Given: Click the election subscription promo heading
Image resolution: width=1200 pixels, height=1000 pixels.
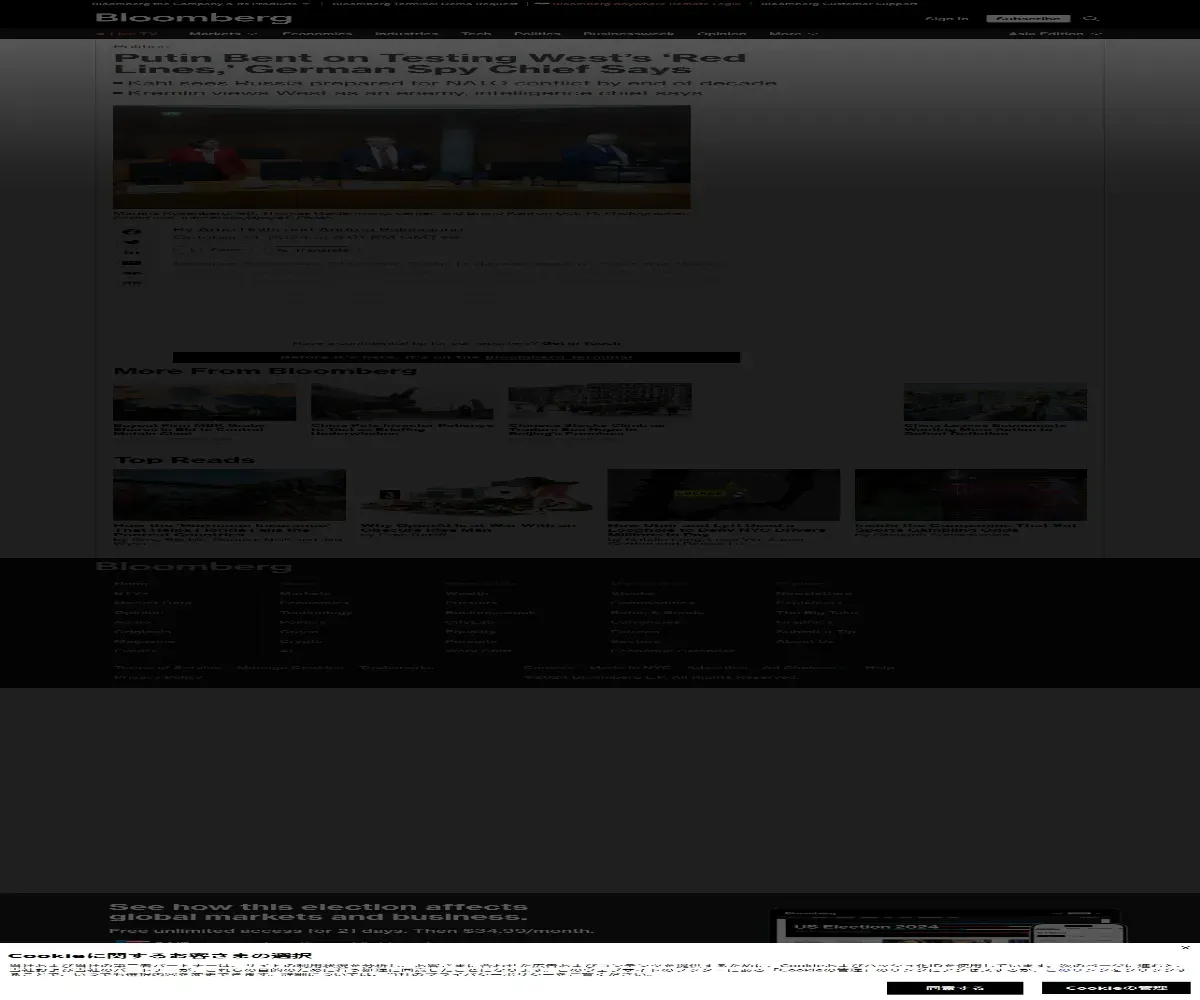Looking at the screenshot, I should (x=318, y=912).
